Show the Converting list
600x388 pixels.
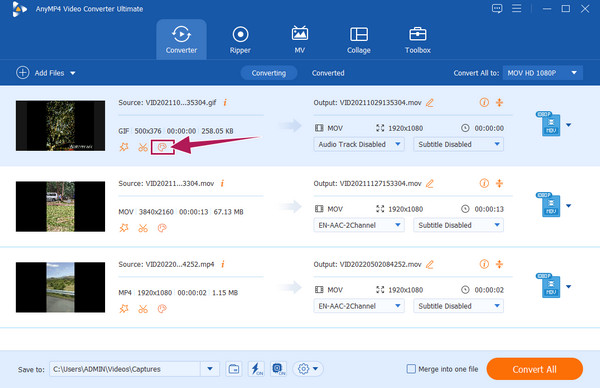(x=269, y=73)
